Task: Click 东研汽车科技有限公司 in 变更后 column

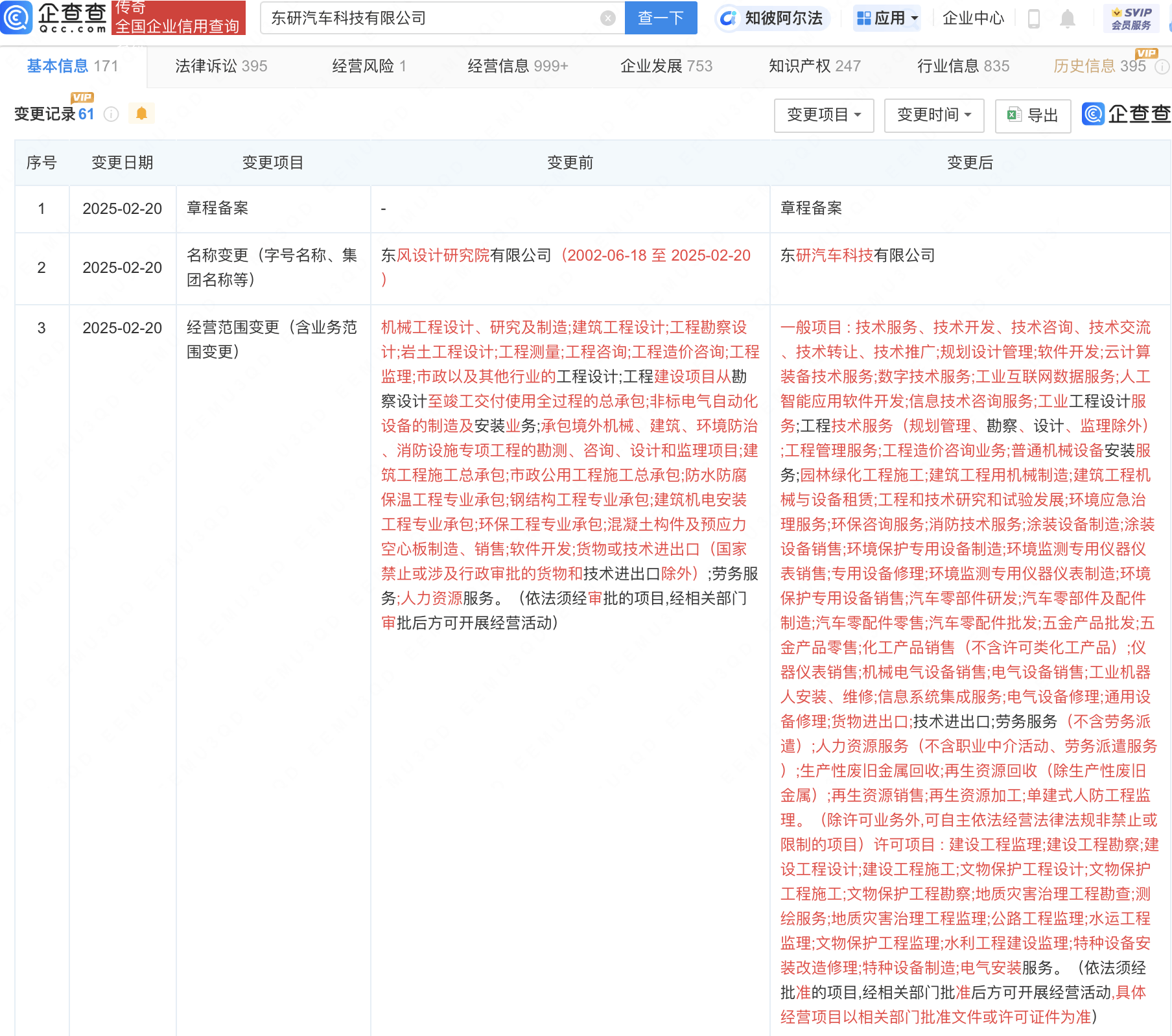Action: (x=858, y=255)
